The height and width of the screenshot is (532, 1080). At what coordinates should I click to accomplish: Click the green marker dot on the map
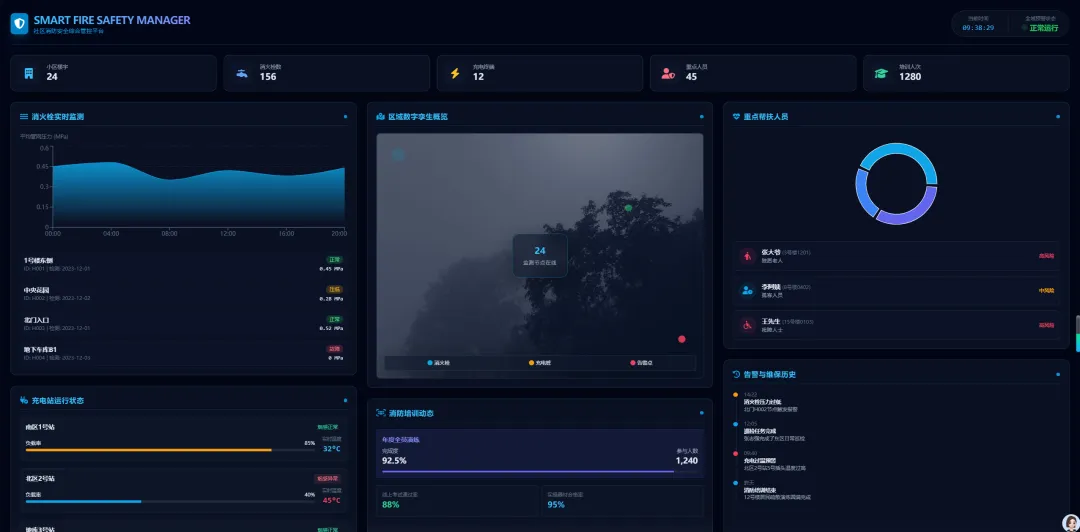pos(628,208)
